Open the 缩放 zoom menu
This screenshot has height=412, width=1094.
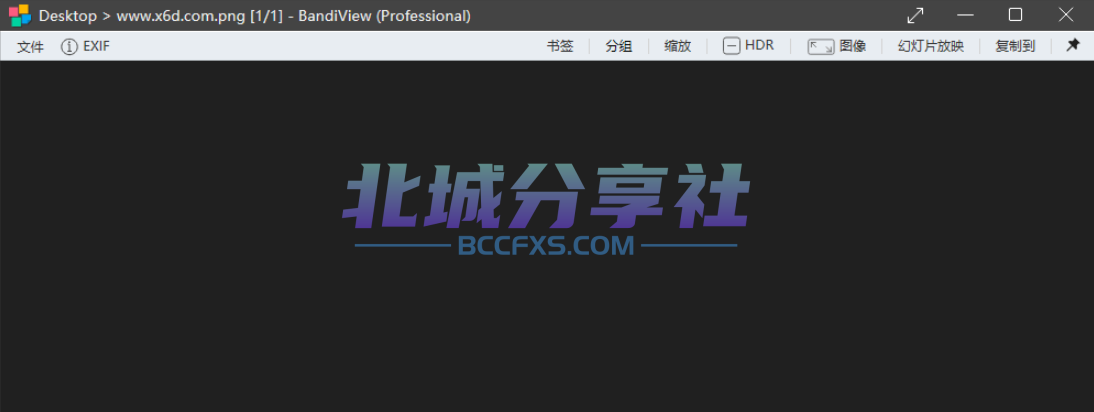click(x=677, y=47)
